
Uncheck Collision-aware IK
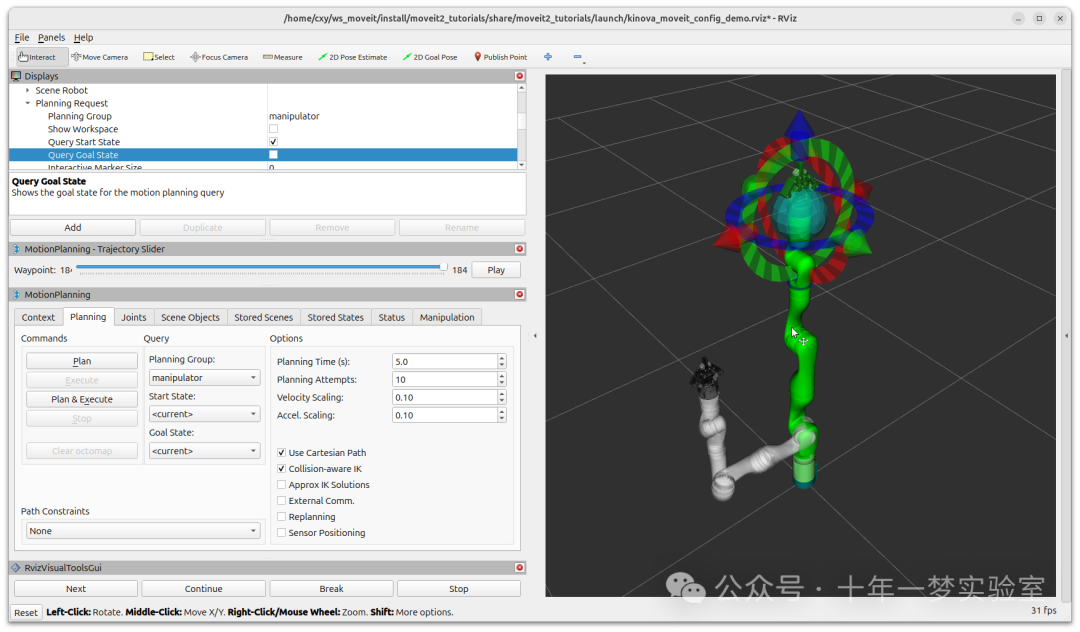(x=281, y=468)
